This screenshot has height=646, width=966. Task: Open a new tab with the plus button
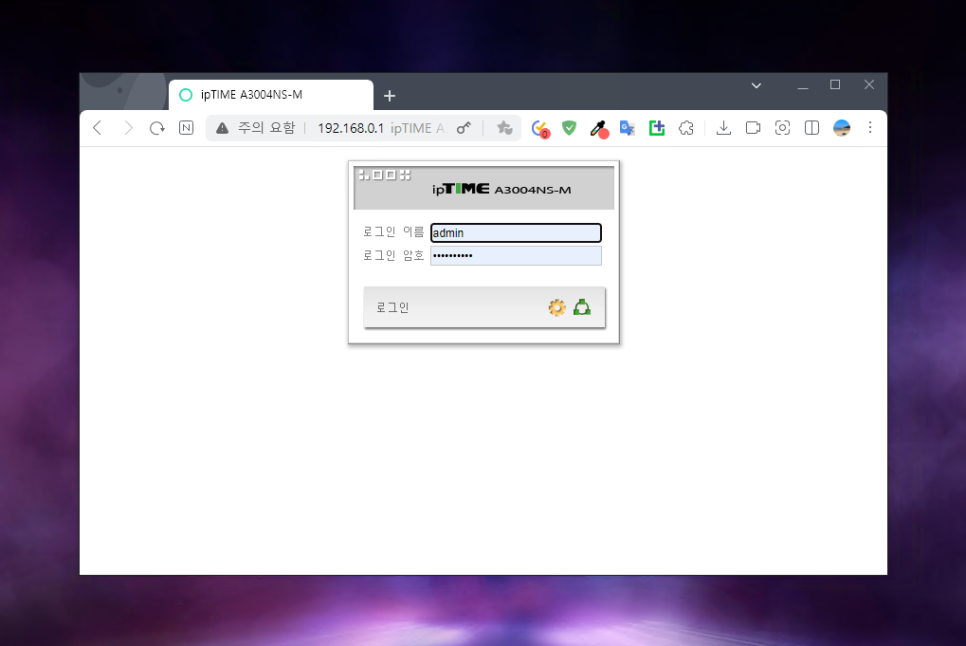389,96
